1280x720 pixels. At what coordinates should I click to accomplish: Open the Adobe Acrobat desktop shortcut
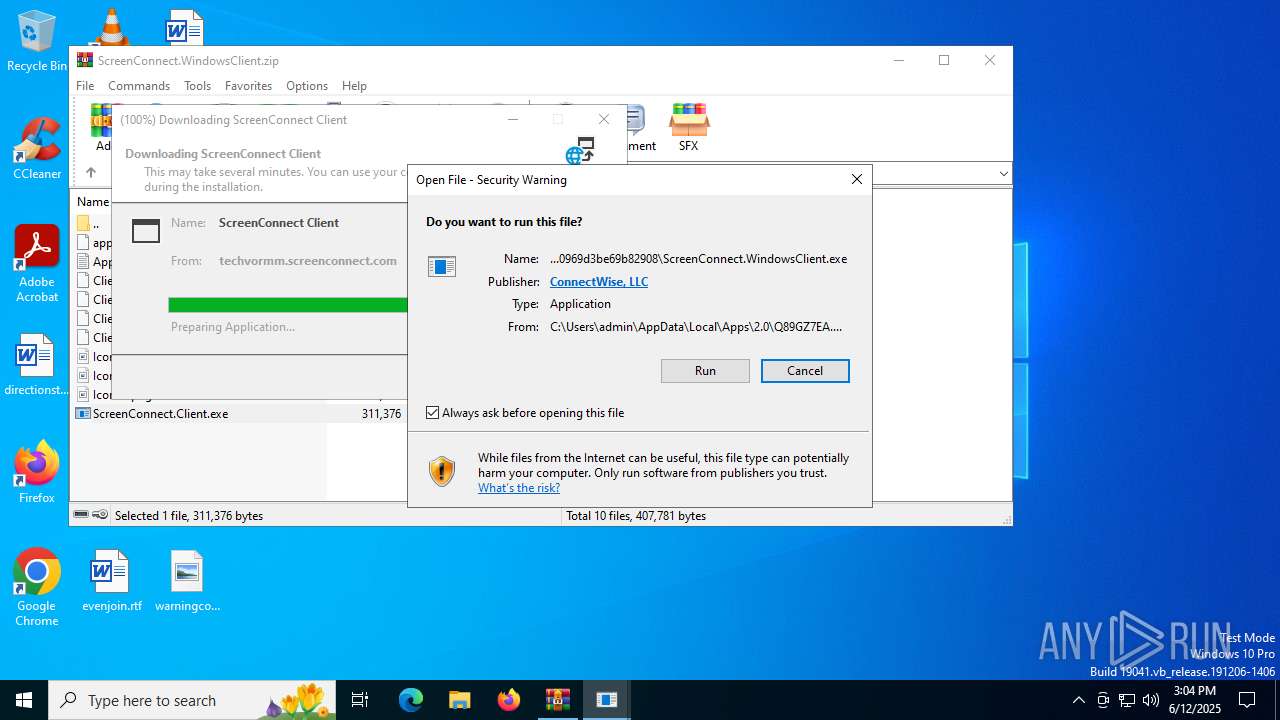pos(37,264)
